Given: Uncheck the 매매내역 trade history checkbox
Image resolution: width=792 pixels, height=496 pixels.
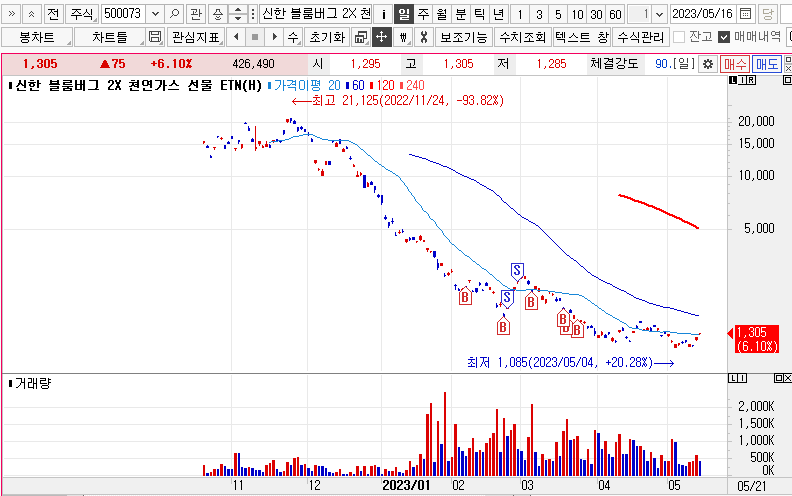Looking at the screenshot, I should tap(724, 37).
